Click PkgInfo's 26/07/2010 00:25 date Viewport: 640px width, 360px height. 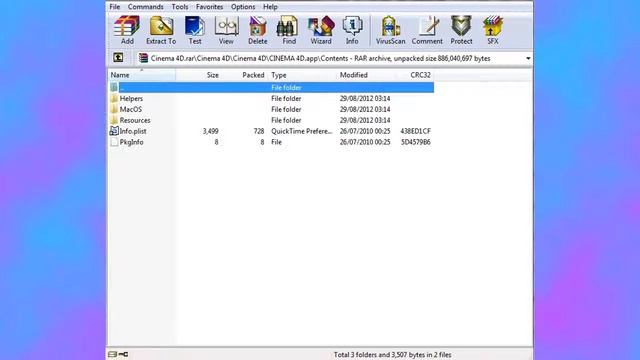365,142
